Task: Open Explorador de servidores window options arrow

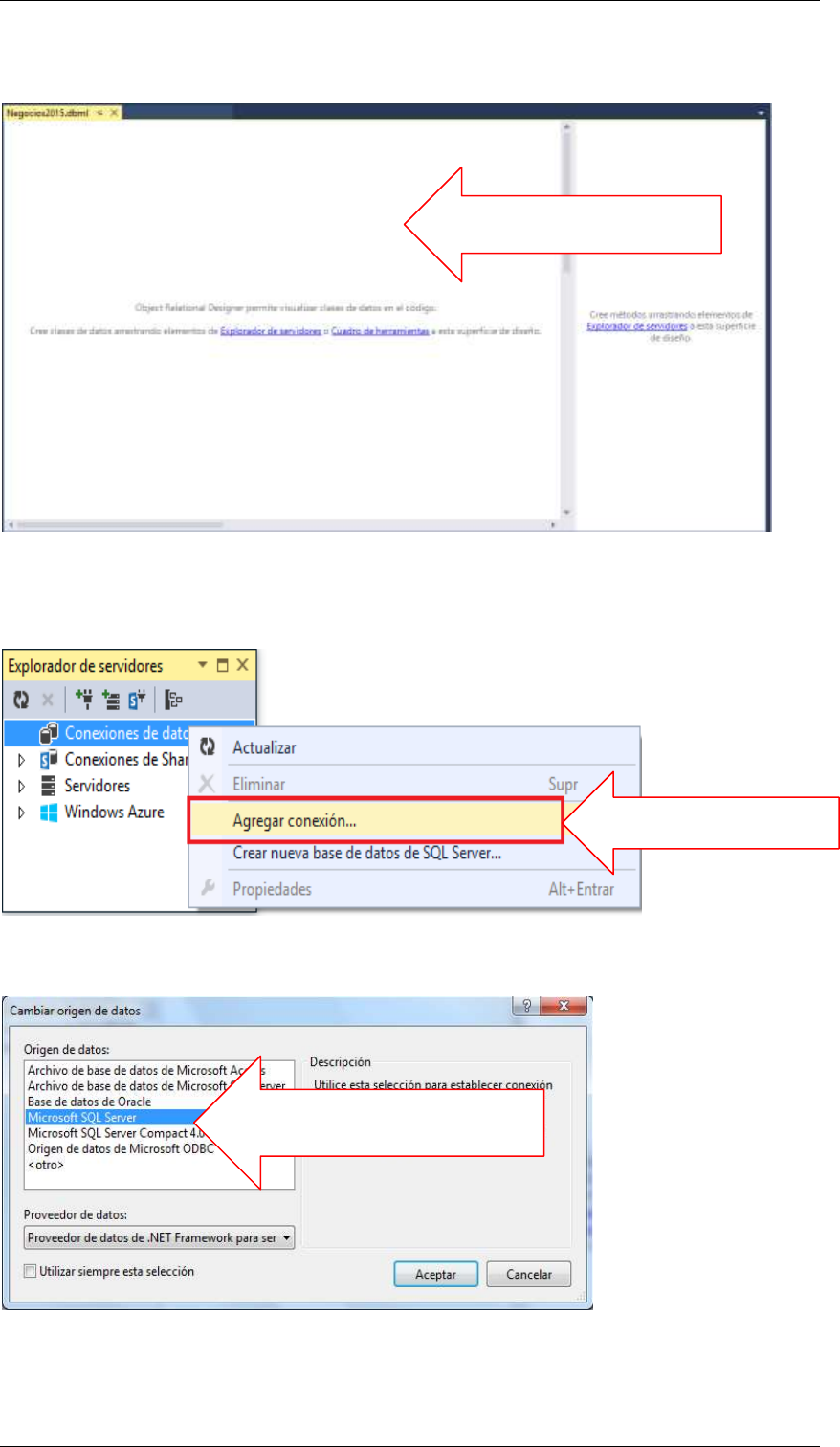Action: [x=203, y=666]
